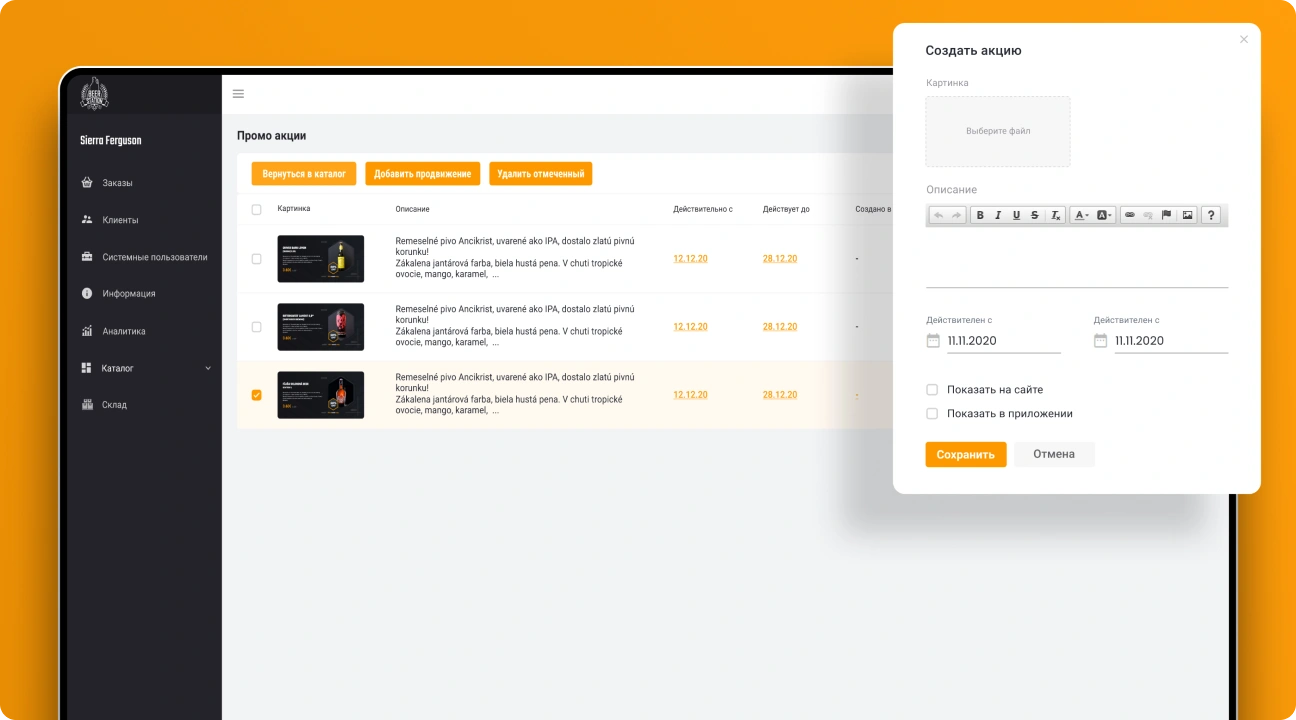Enable Показать в приложении checkbox
Image resolution: width=1296 pixels, height=720 pixels.
(x=932, y=413)
